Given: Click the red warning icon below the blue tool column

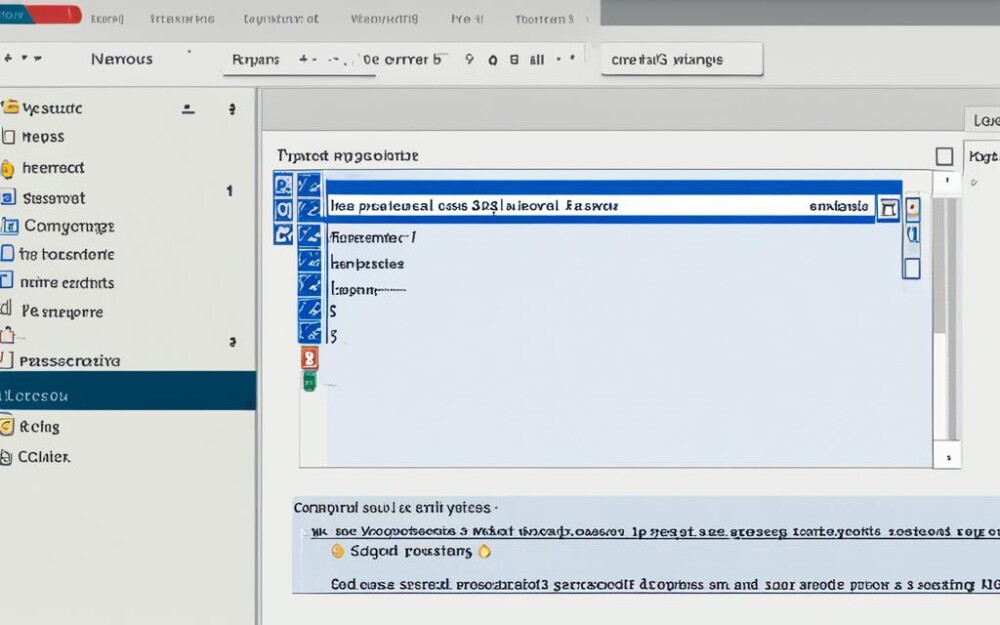Looking at the screenshot, I should pos(308,360).
